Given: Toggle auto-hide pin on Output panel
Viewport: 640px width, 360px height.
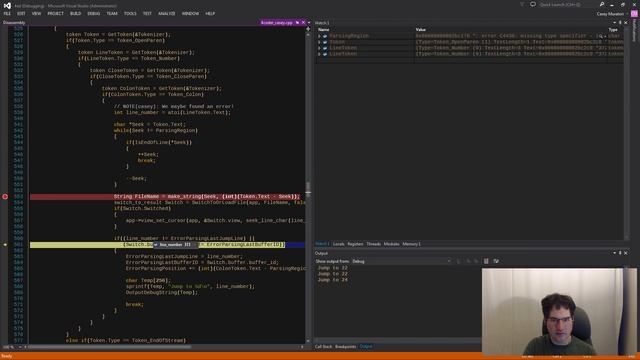Looking at the screenshot, I should click(620, 253).
